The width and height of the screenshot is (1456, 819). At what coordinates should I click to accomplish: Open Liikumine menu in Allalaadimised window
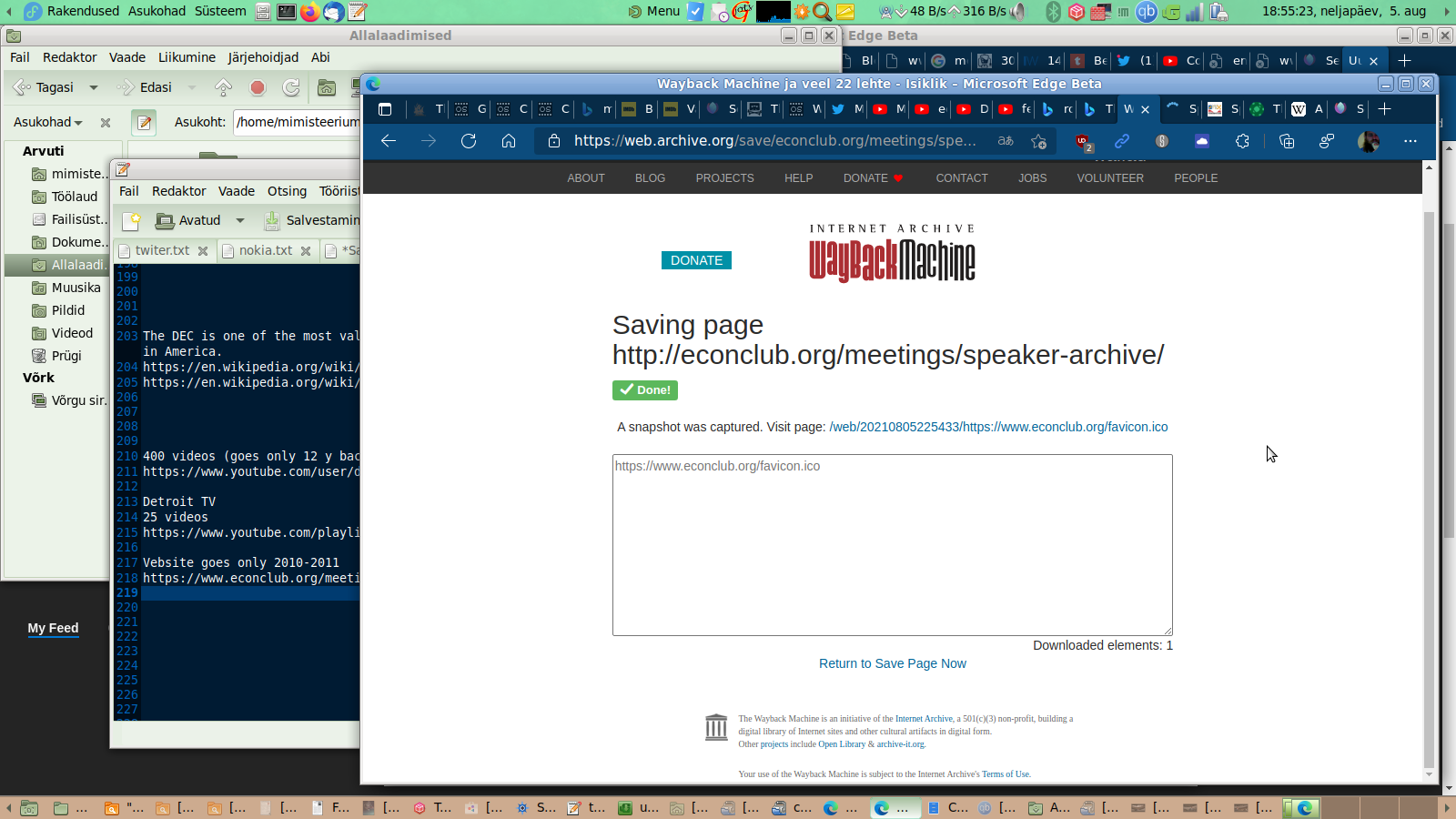coord(187,57)
